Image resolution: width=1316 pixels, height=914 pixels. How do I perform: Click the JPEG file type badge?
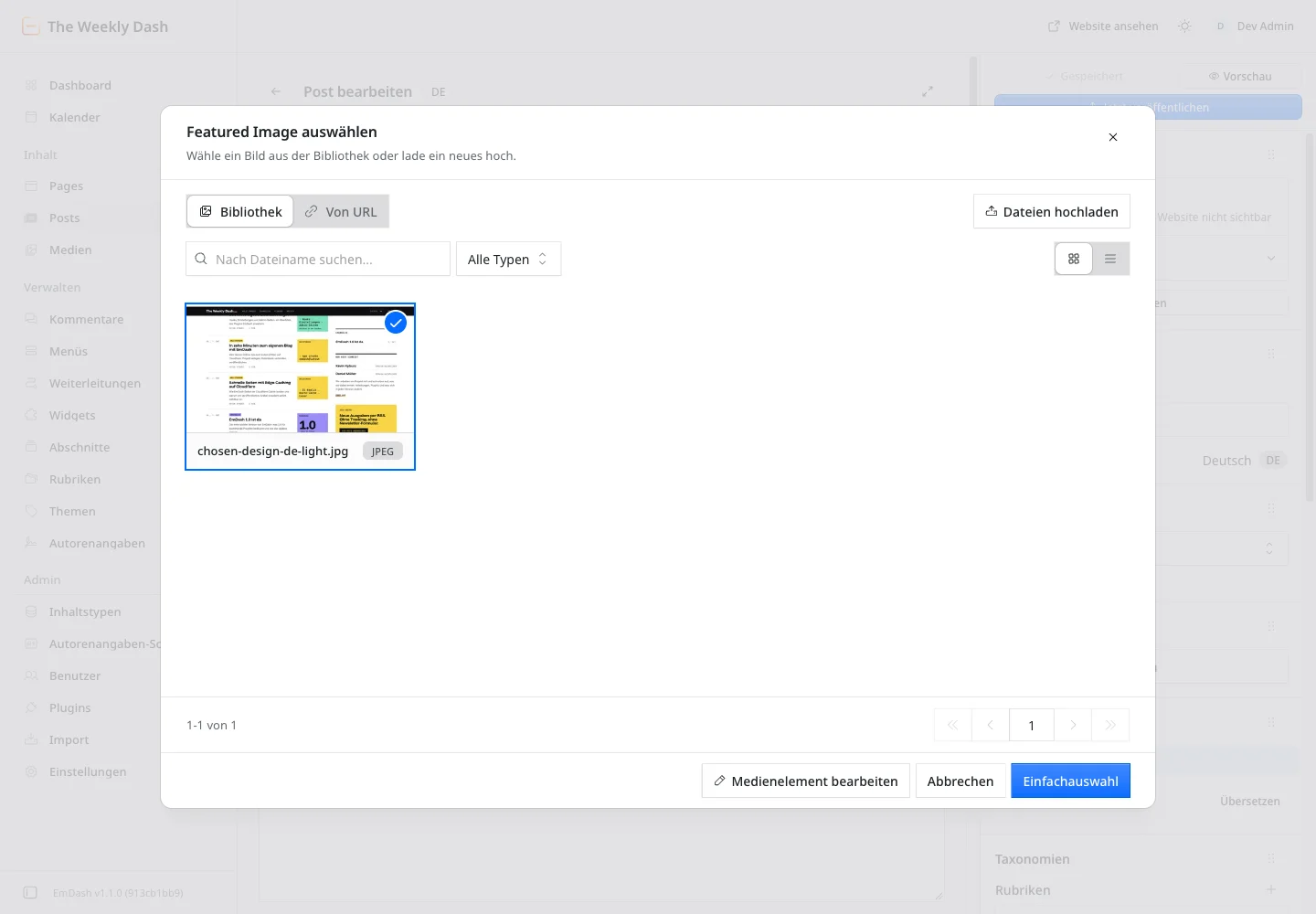coord(383,452)
